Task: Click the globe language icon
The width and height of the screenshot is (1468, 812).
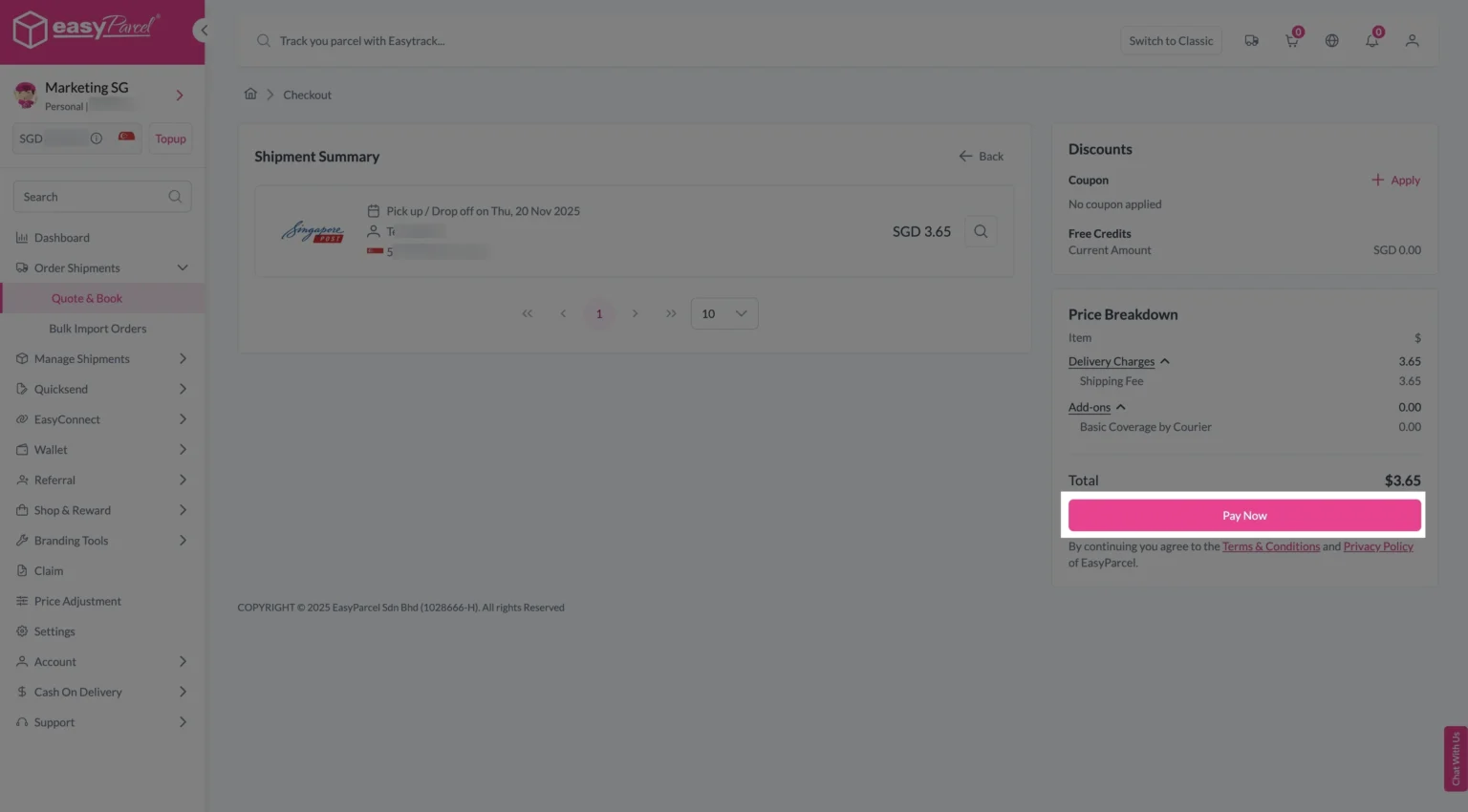Action: pos(1331,41)
